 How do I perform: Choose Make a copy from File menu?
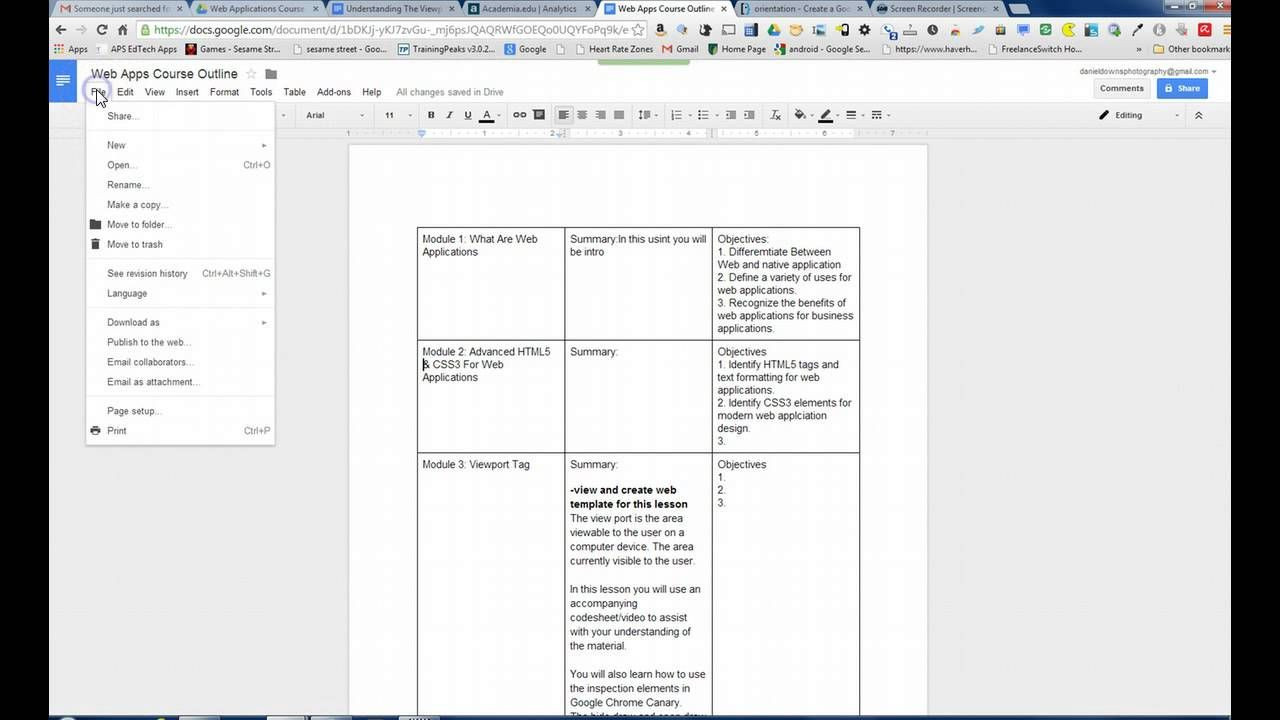pyautogui.click(x=180, y=205)
